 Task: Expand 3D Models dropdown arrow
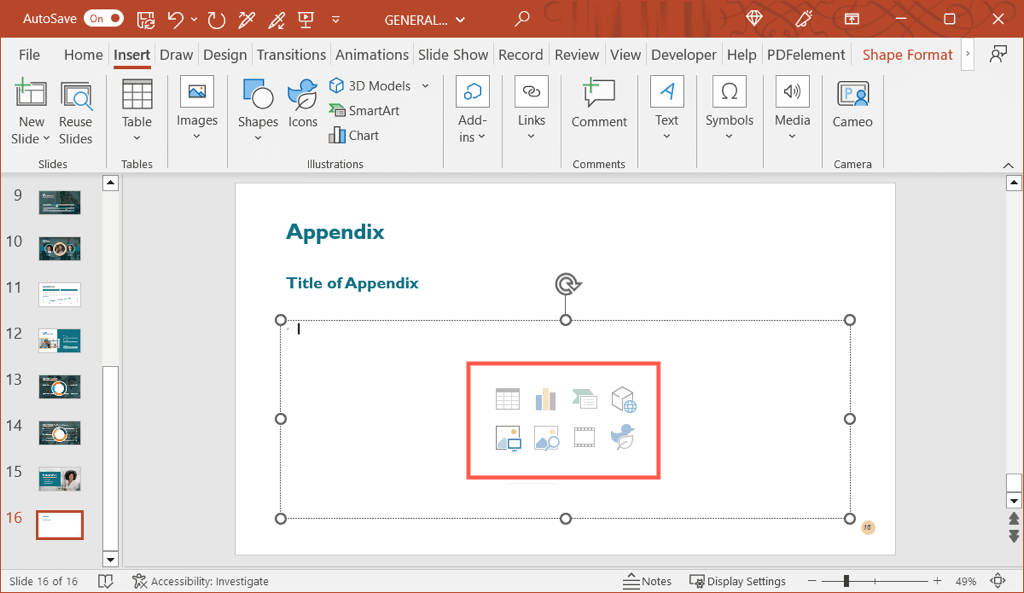coord(425,86)
